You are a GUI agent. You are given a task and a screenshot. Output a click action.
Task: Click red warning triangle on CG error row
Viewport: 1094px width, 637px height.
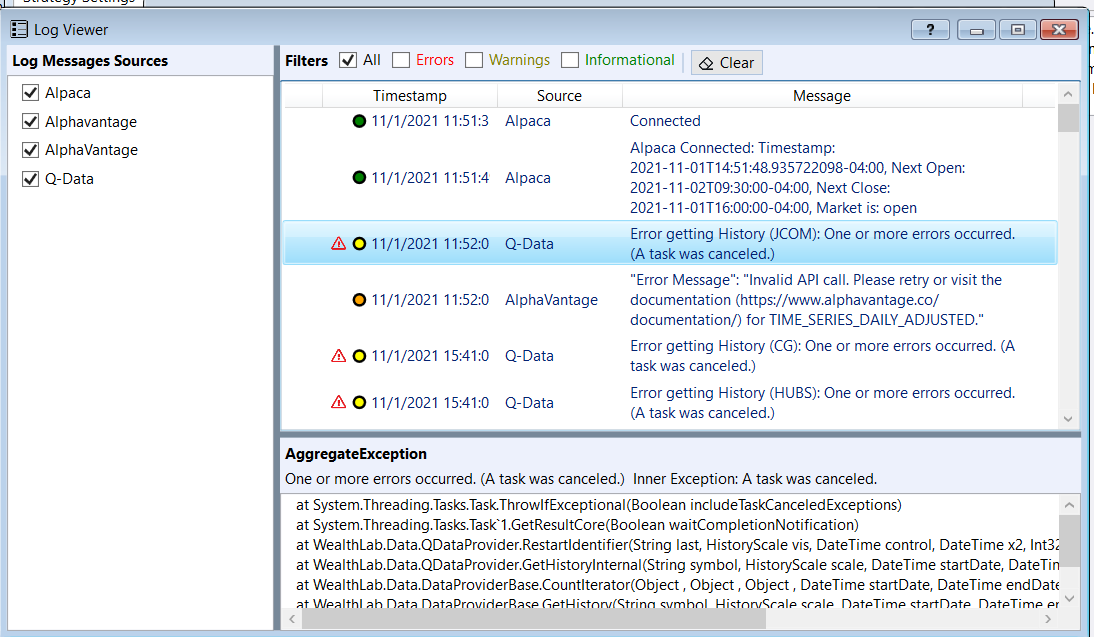[x=338, y=356]
